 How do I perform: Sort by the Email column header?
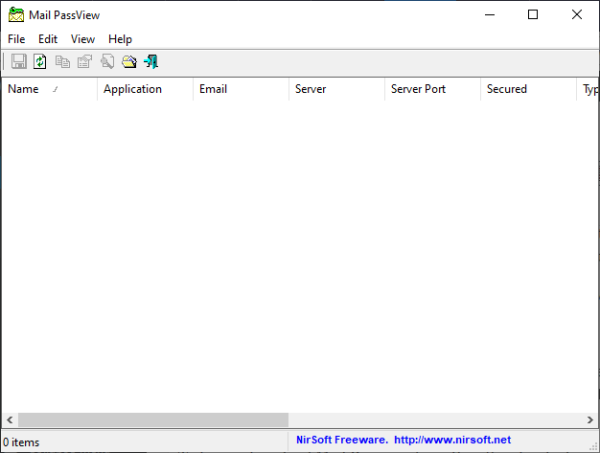(241, 89)
